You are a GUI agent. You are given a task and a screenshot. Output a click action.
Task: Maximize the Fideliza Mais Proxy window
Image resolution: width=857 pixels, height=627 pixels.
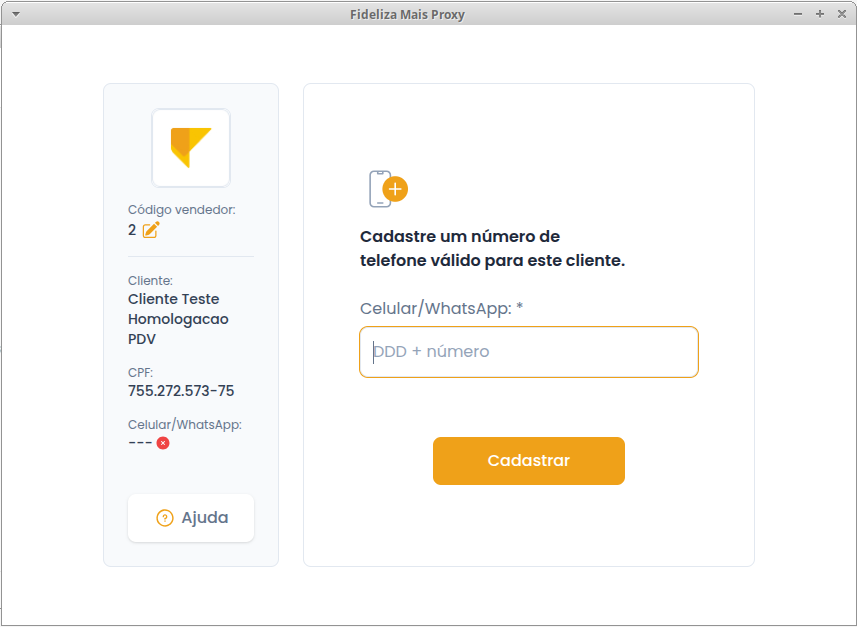(820, 14)
